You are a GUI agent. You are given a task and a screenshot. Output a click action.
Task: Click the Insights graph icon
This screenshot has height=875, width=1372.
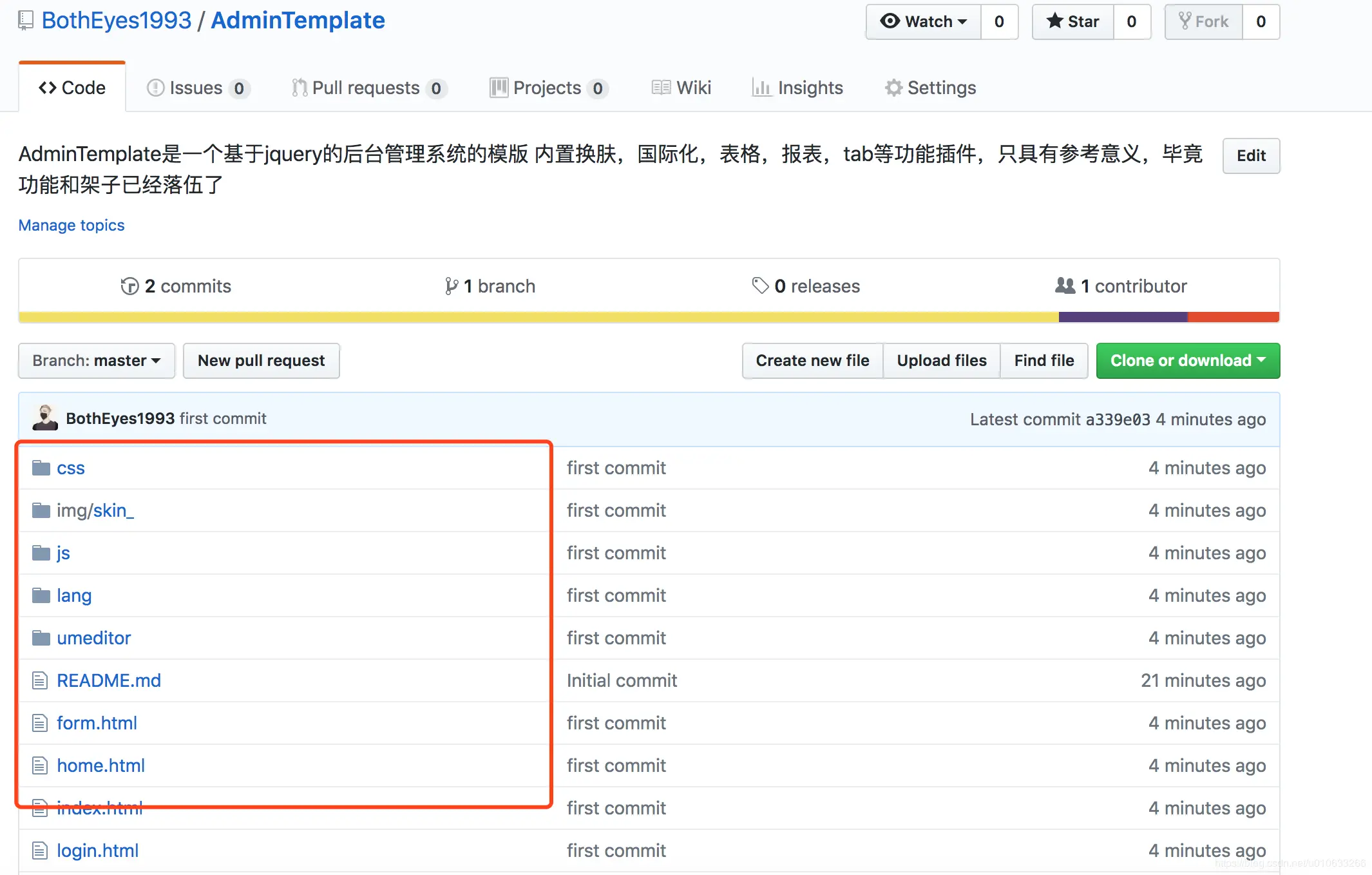pos(761,88)
